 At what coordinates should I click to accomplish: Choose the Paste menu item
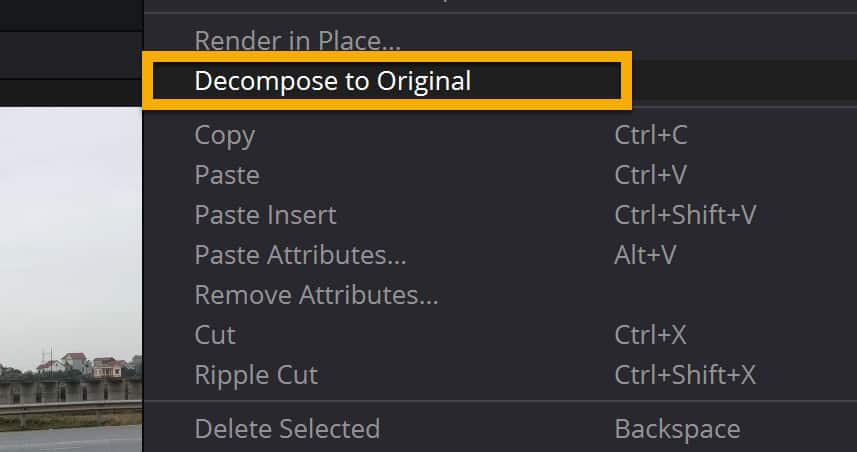227,175
